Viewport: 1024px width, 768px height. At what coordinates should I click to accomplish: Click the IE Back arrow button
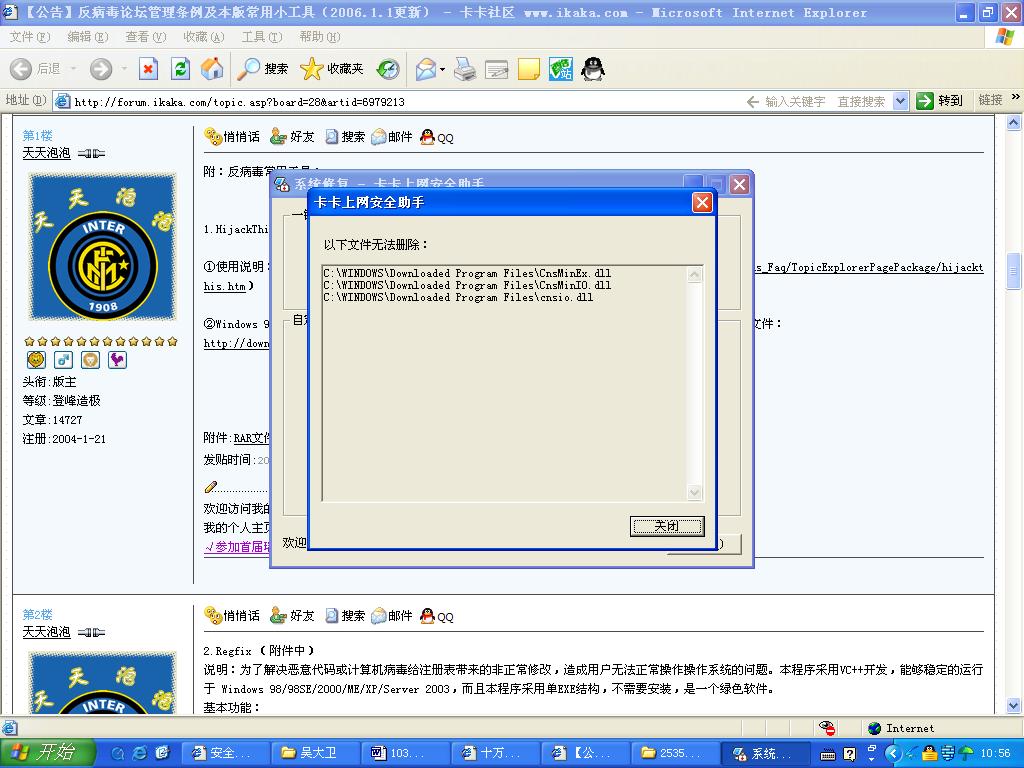[x=21, y=69]
